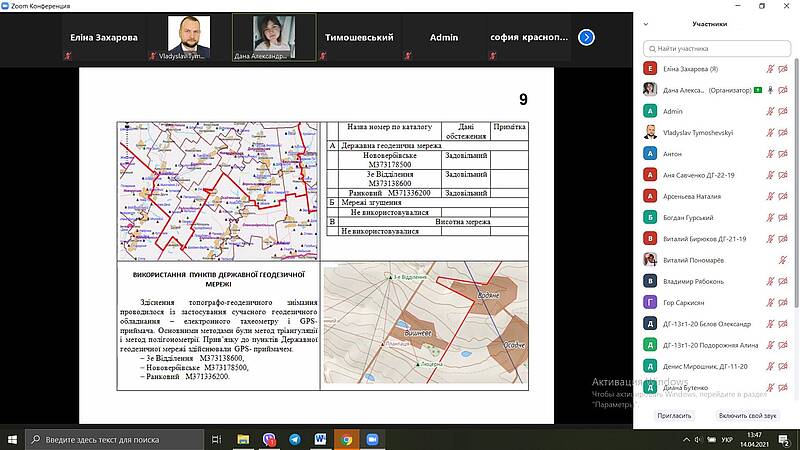
Task: Click participant name Гор Саркисян
Action: pos(683,303)
